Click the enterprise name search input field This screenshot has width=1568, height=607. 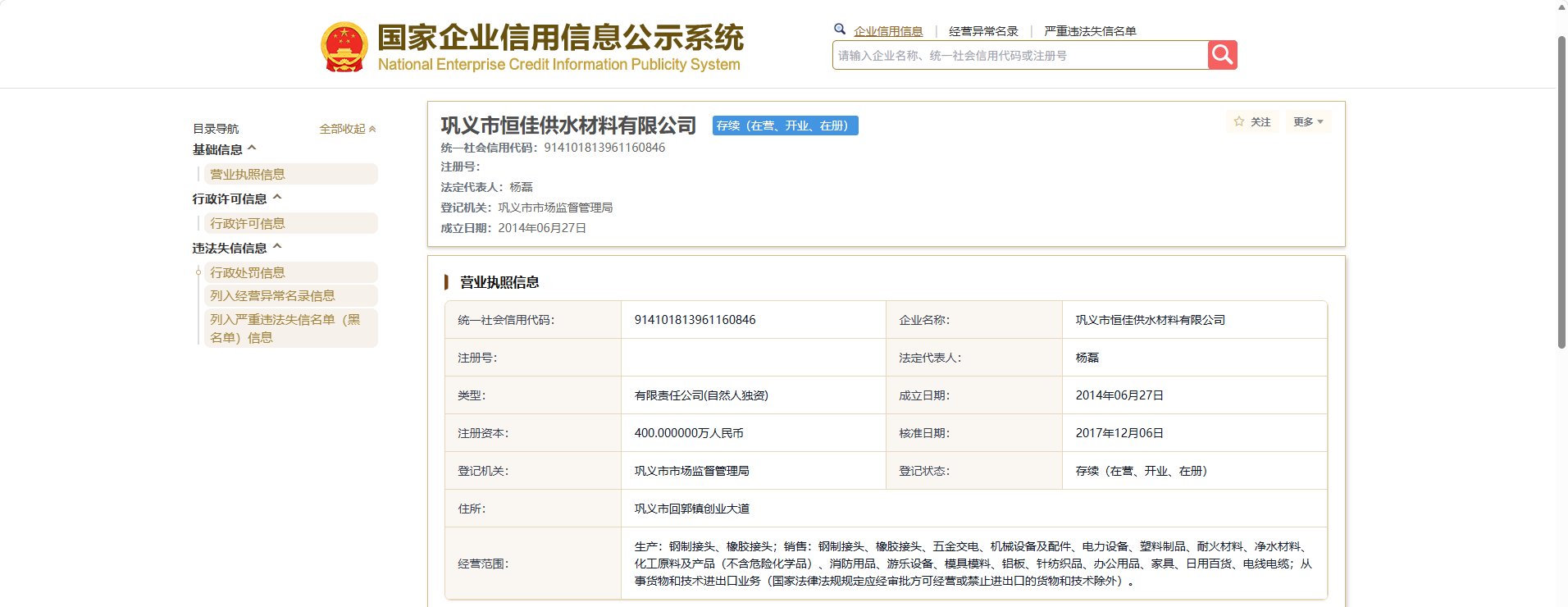(1019, 55)
